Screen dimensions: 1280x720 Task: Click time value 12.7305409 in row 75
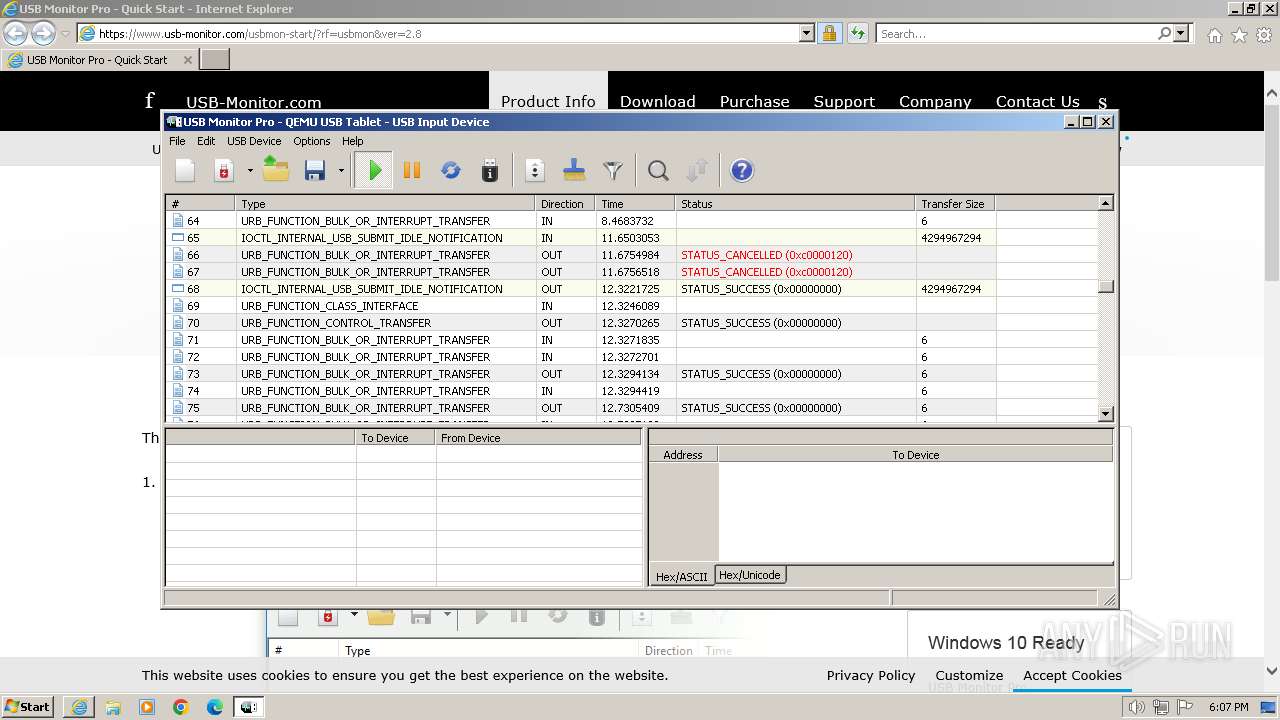(x=630, y=408)
